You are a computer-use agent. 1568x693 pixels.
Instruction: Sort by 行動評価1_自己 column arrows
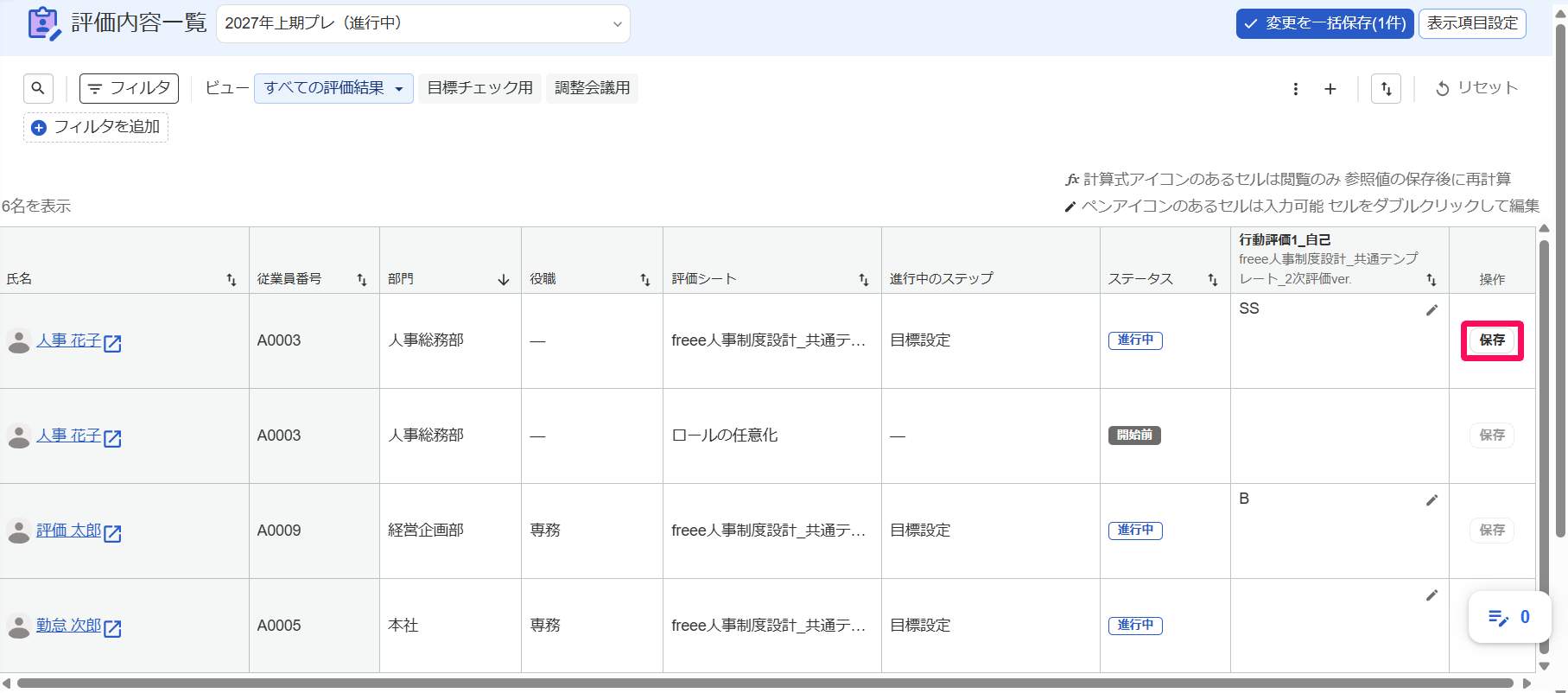tap(1432, 279)
